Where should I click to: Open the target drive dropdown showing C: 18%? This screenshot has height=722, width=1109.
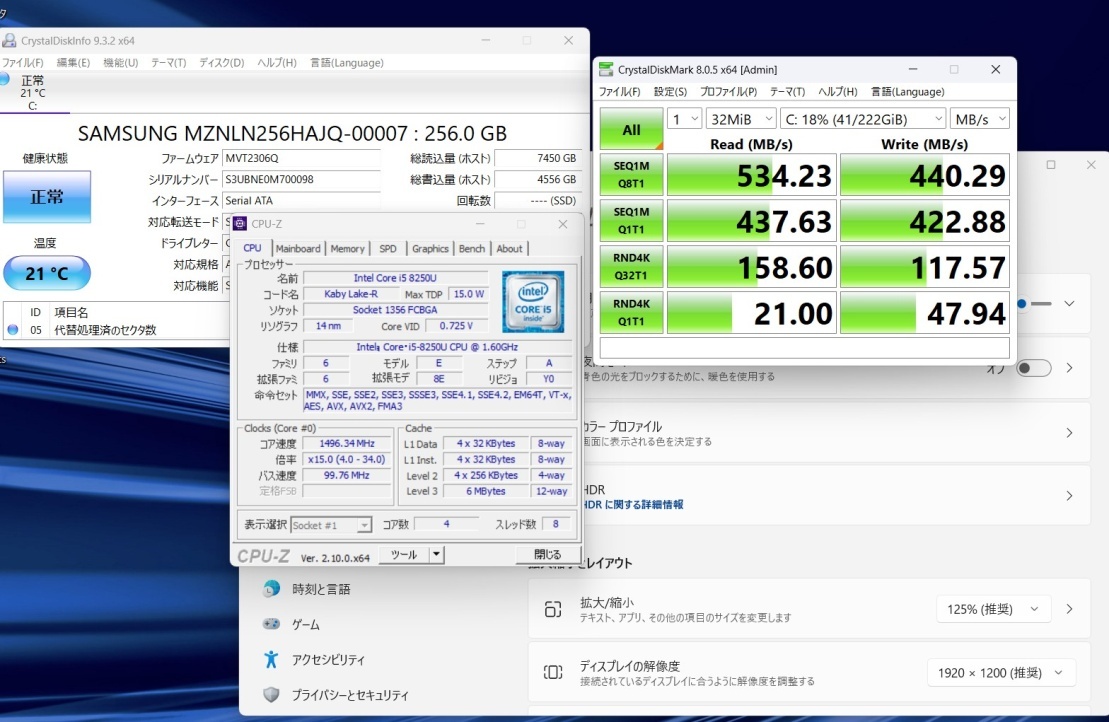pyautogui.click(x=863, y=119)
